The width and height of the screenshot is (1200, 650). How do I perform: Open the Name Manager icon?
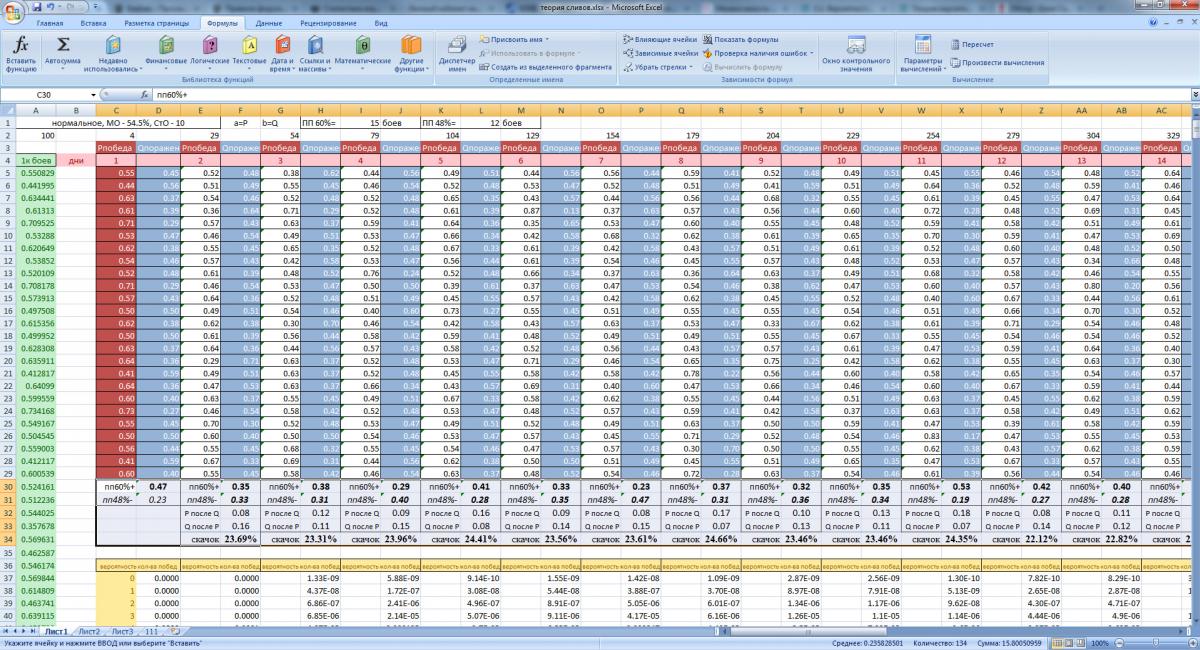457,52
